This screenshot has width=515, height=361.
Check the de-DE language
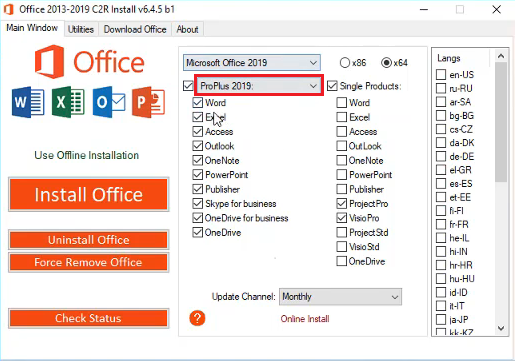441,156
